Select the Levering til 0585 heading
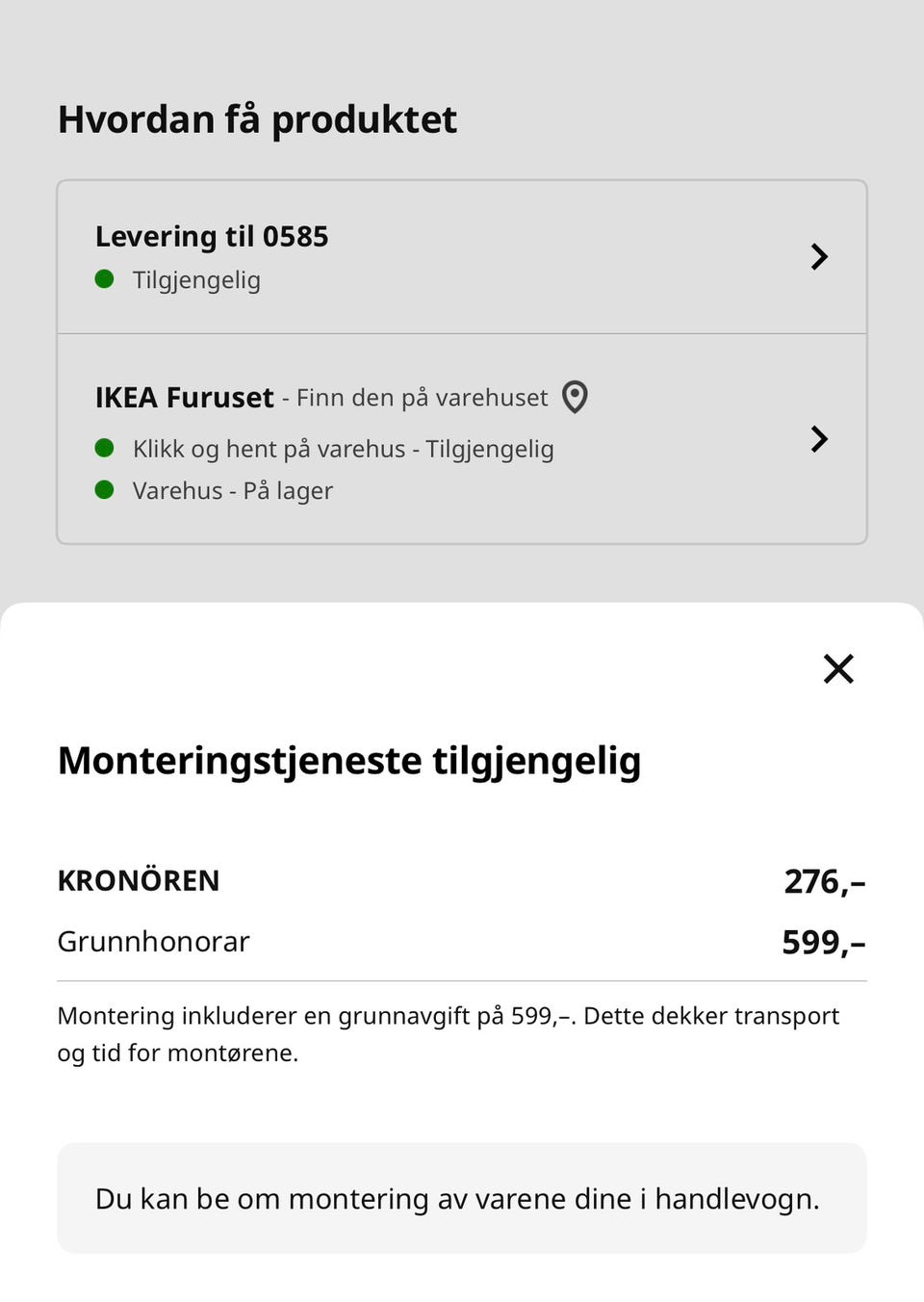 pos(212,236)
